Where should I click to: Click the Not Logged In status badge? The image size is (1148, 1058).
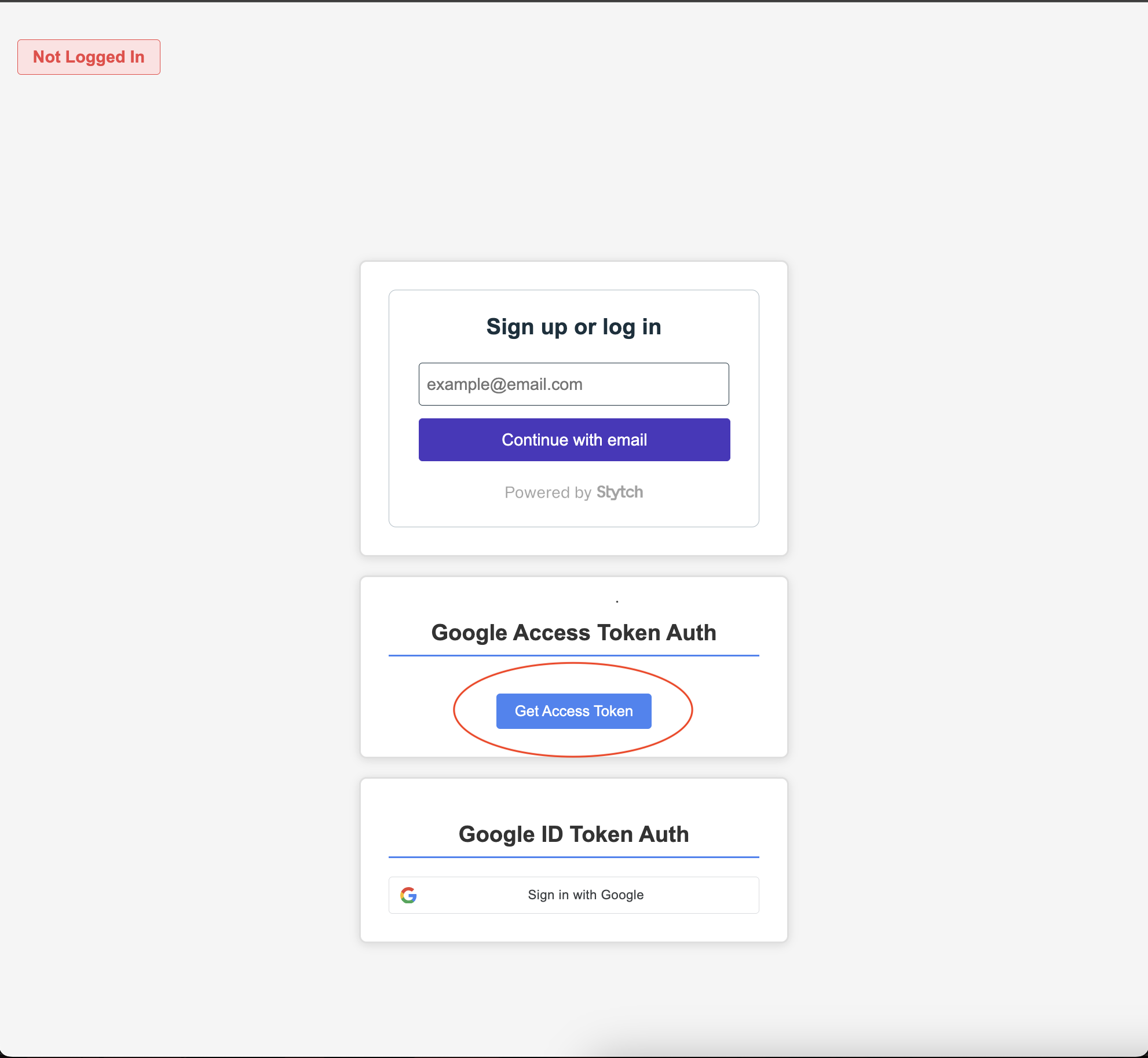coord(89,57)
